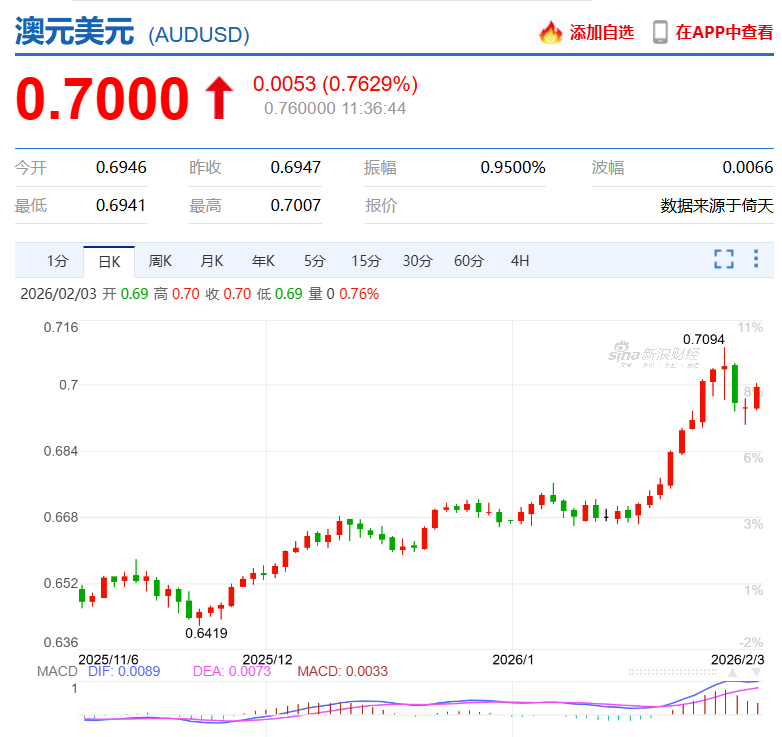Image resolution: width=782 pixels, height=737 pixels.
Task: Switch to the 年K yearly tab
Action: click(263, 261)
